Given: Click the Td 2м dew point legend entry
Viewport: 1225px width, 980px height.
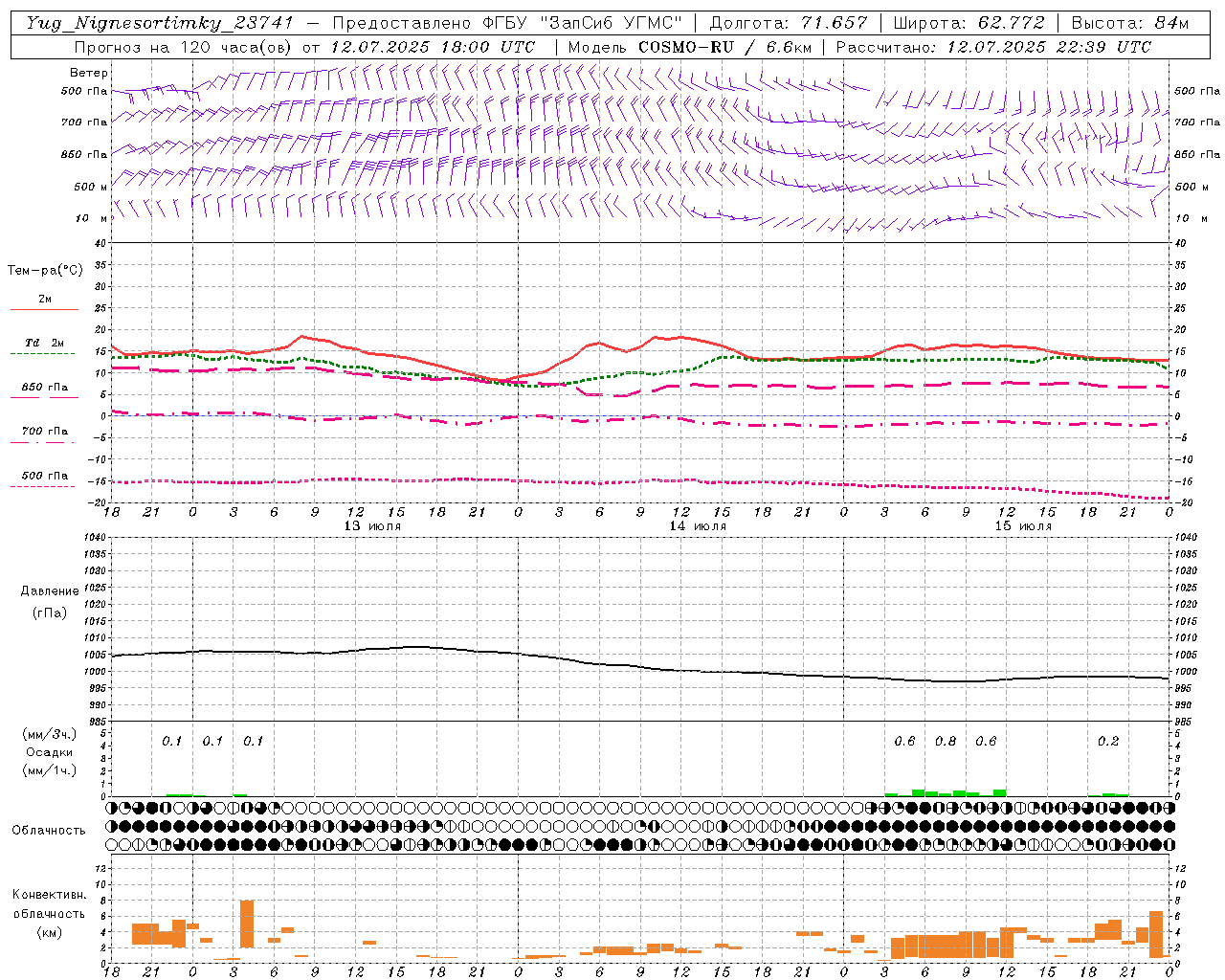Looking at the screenshot, I should click(45, 343).
